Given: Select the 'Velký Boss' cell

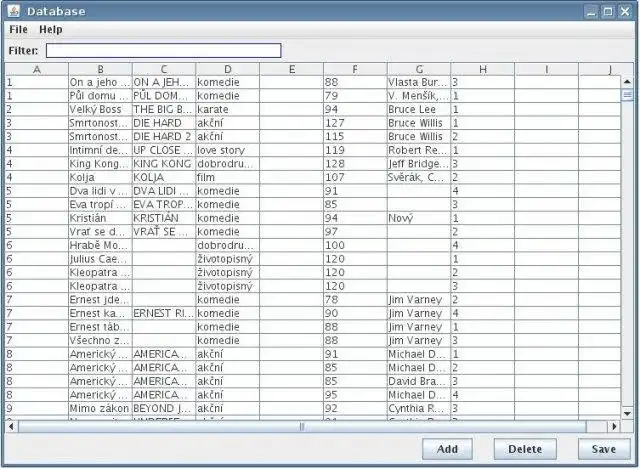Looking at the screenshot, I should [x=100, y=109].
